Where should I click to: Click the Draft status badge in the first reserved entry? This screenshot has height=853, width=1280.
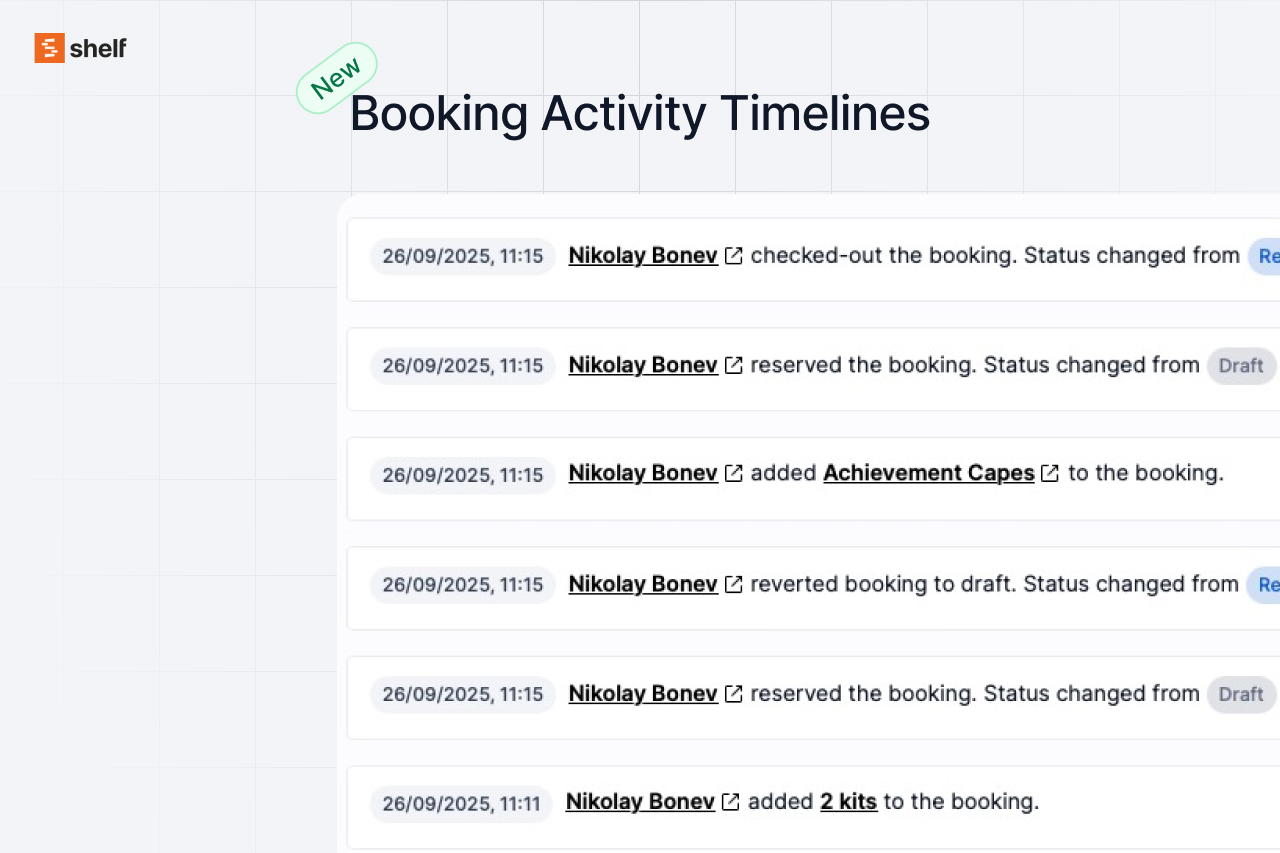coord(1240,365)
